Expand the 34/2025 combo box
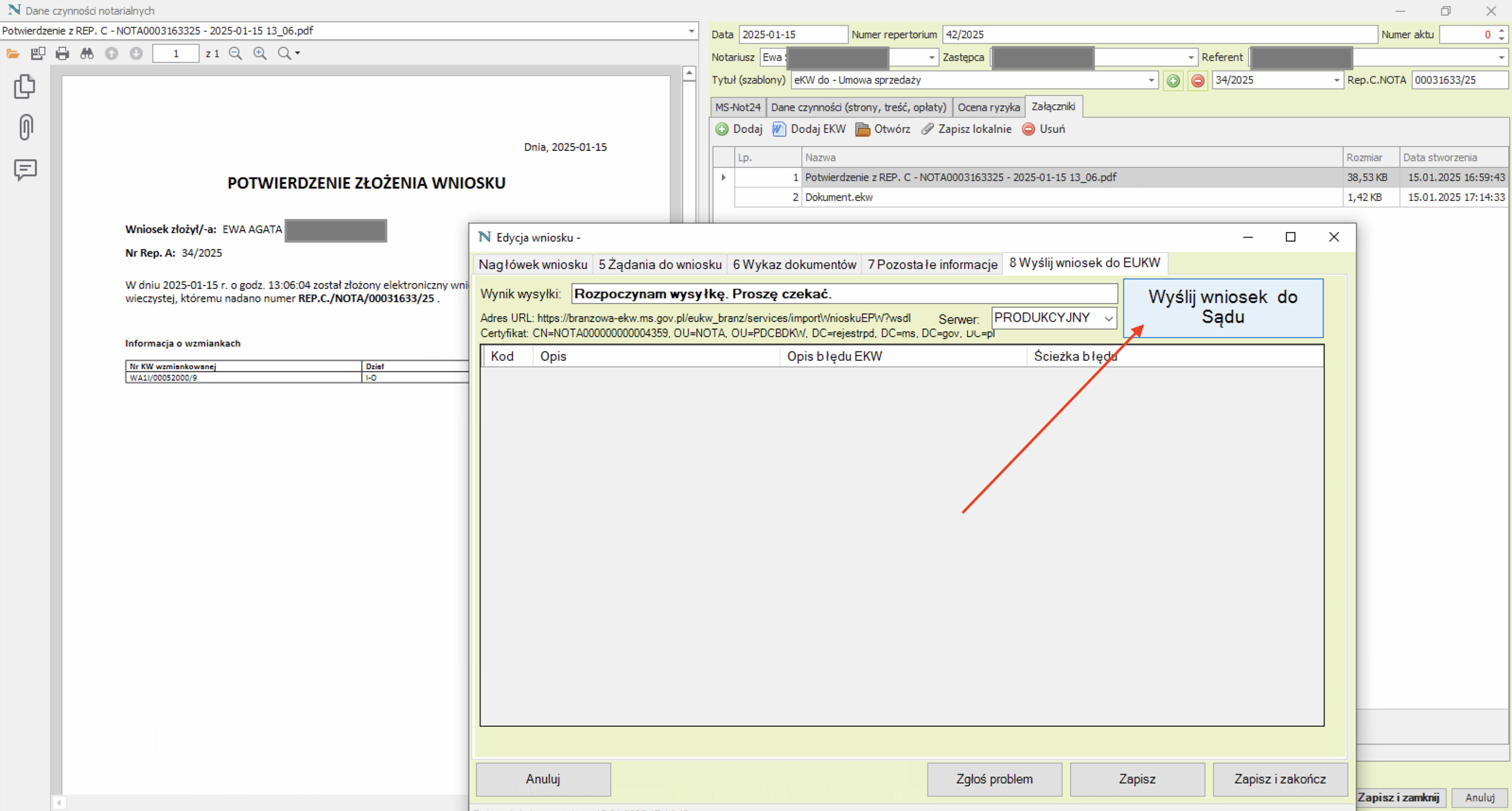 pyautogui.click(x=1336, y=81)
